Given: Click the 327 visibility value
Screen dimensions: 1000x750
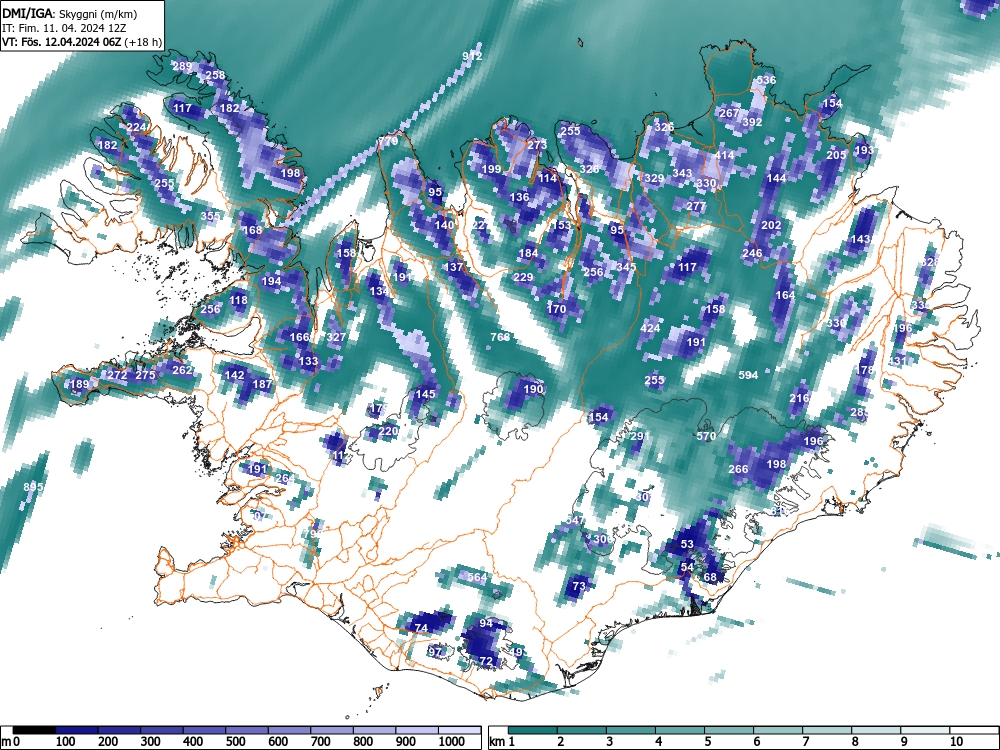Looking at the screenshot, I should coord(336,337).
